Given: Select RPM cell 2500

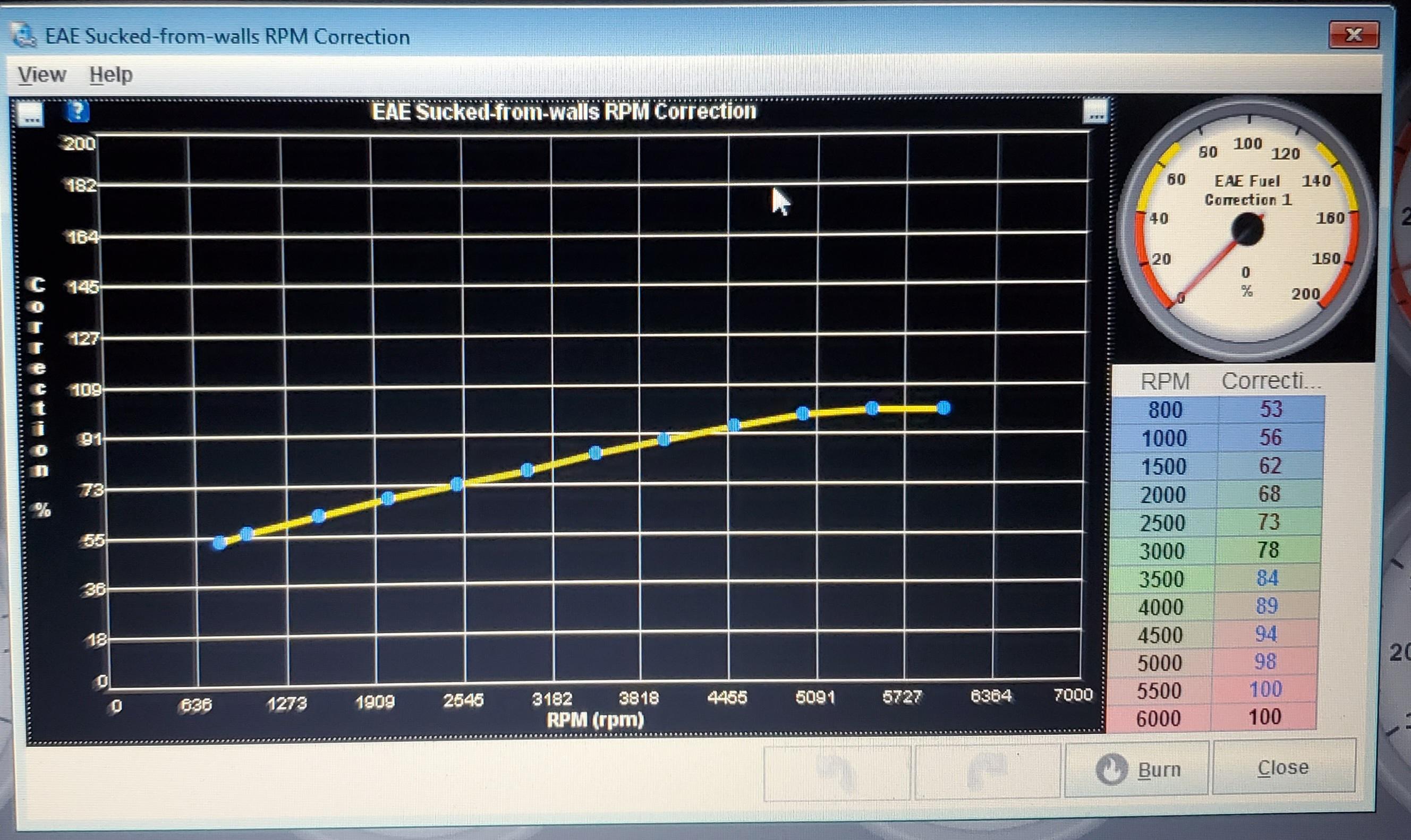Looking at the screenshot, I should click(x=1162, y=522).
